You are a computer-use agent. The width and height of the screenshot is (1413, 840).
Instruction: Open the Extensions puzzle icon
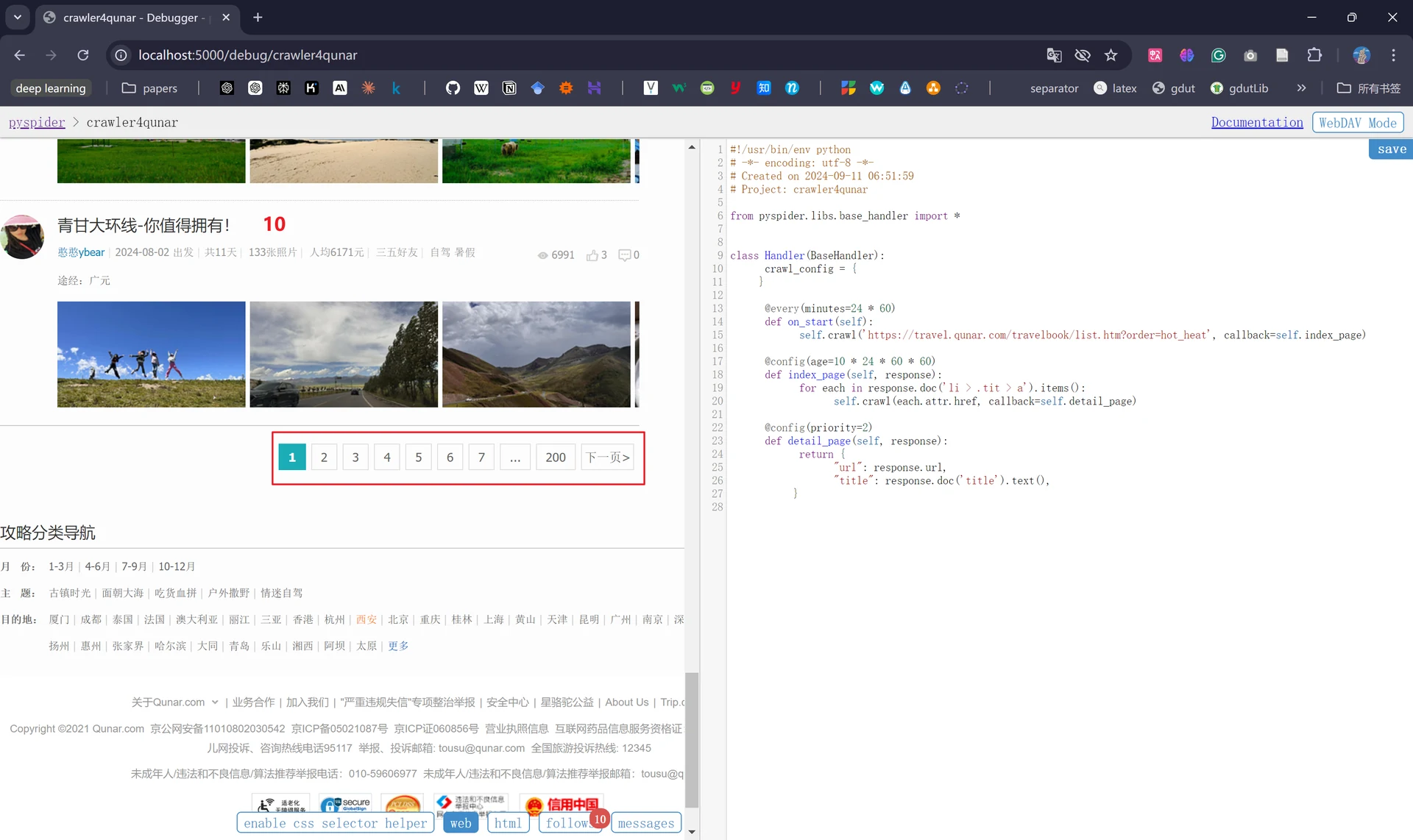(1314, 55)
